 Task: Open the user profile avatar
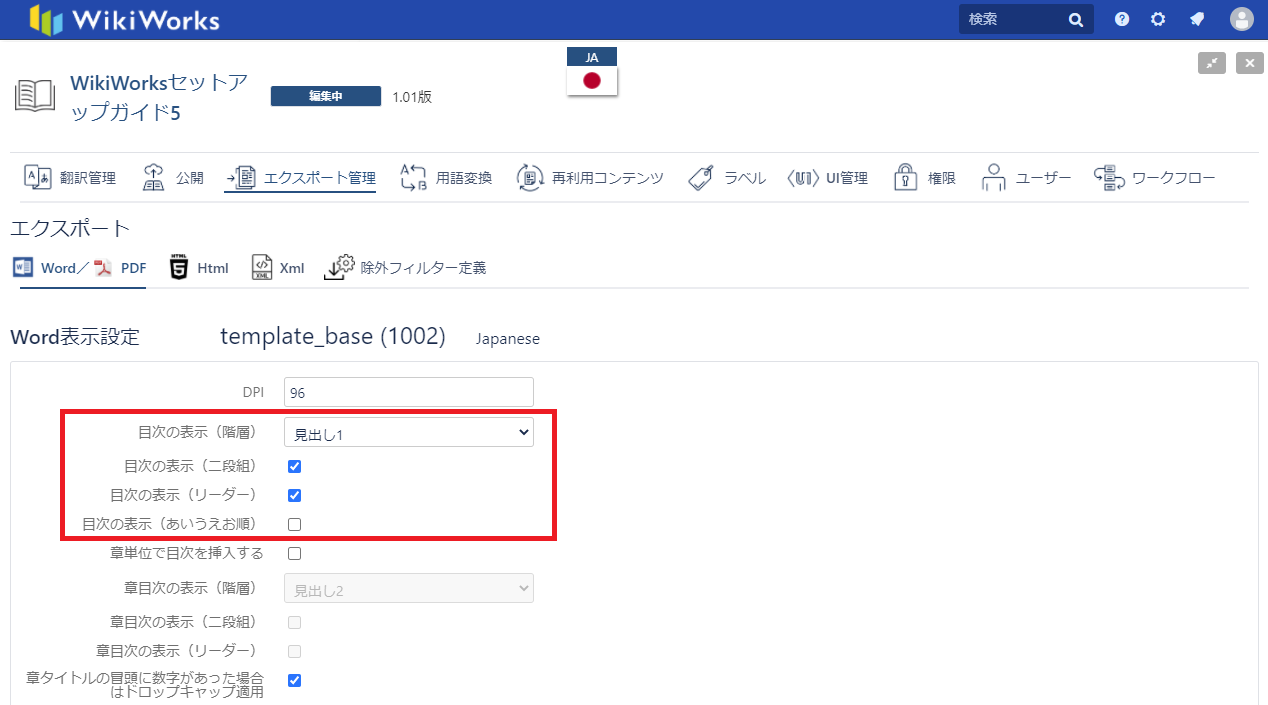click(x=1241, y=19)
